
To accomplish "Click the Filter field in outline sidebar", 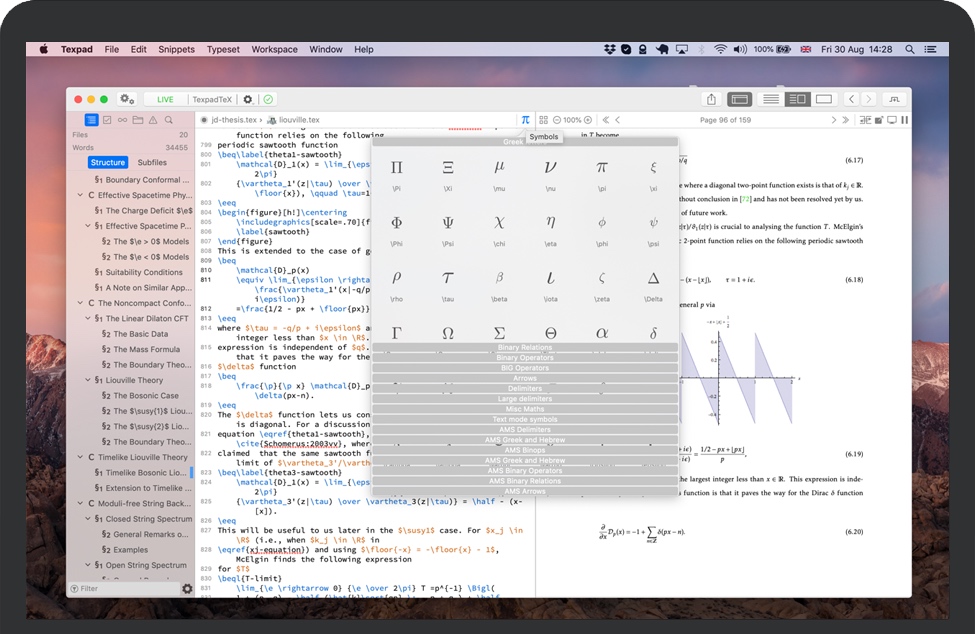I will [125, 589].
